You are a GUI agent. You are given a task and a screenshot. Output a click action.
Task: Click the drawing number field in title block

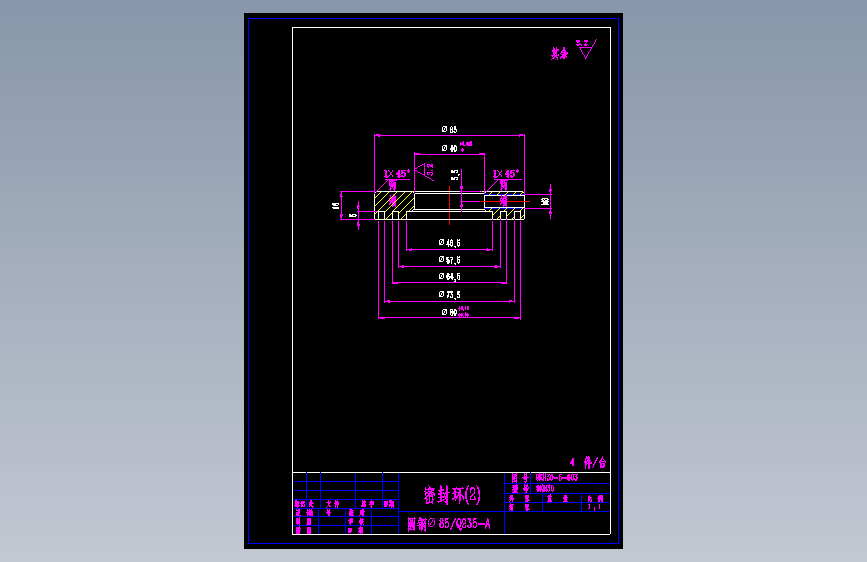pos(571,478)
